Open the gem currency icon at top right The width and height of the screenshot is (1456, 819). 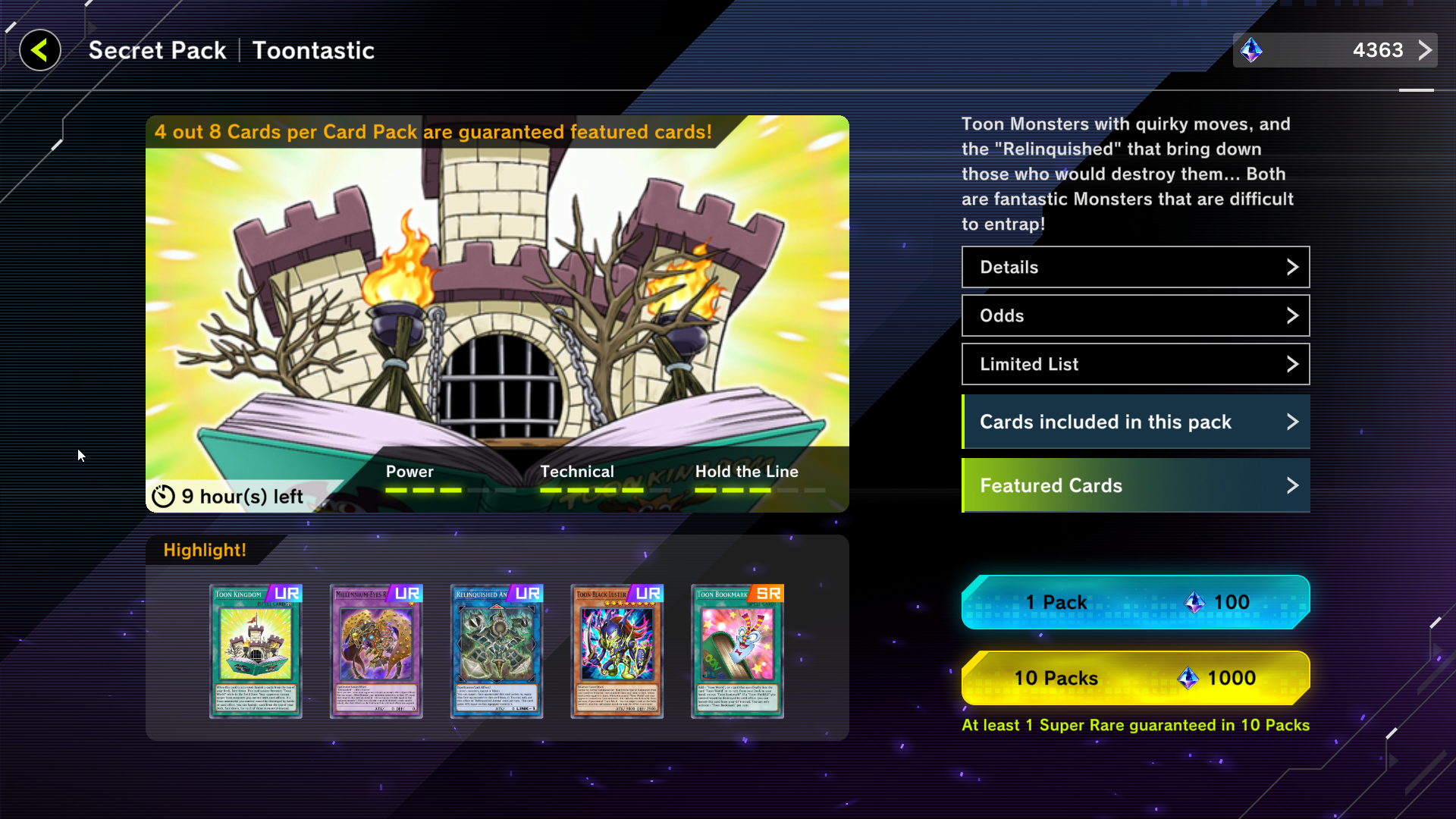click(x=1251, y=51)
